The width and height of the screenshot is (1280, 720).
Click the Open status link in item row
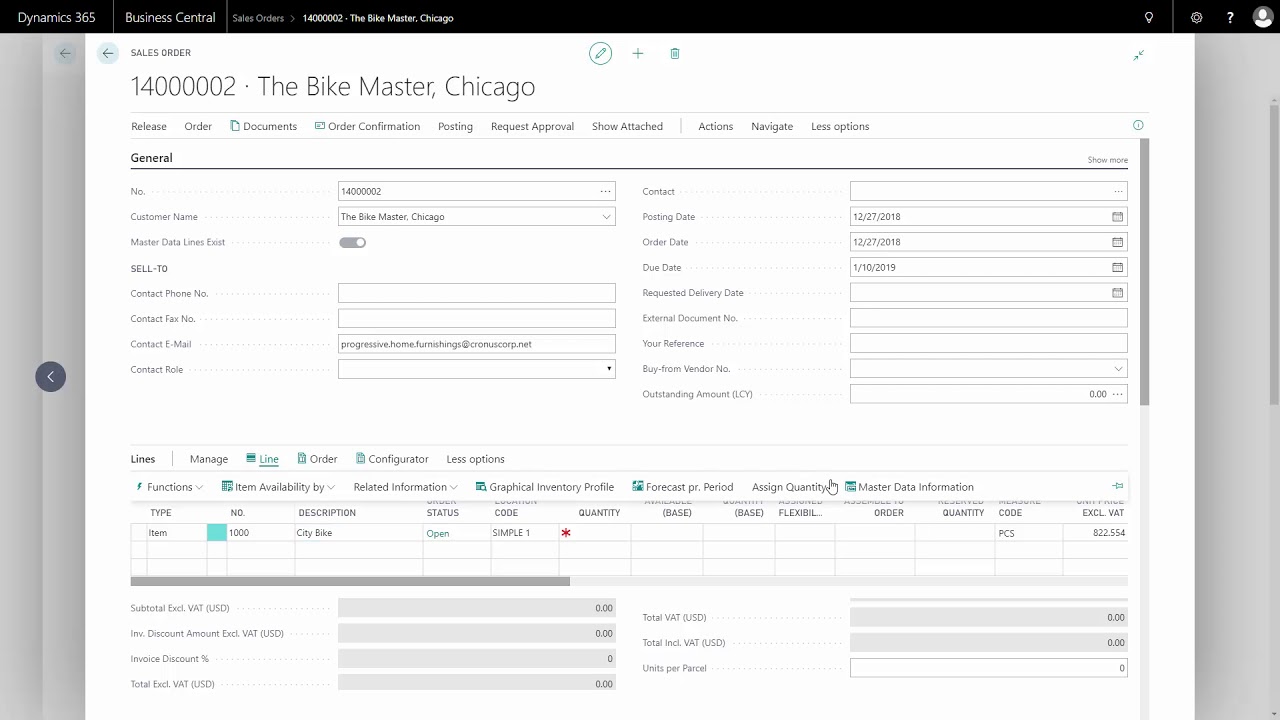[x=438, y=534]
